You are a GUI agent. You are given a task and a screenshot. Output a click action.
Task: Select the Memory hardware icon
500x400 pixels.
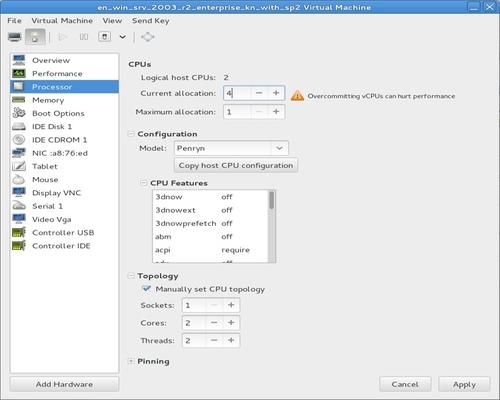coord(19,100)
